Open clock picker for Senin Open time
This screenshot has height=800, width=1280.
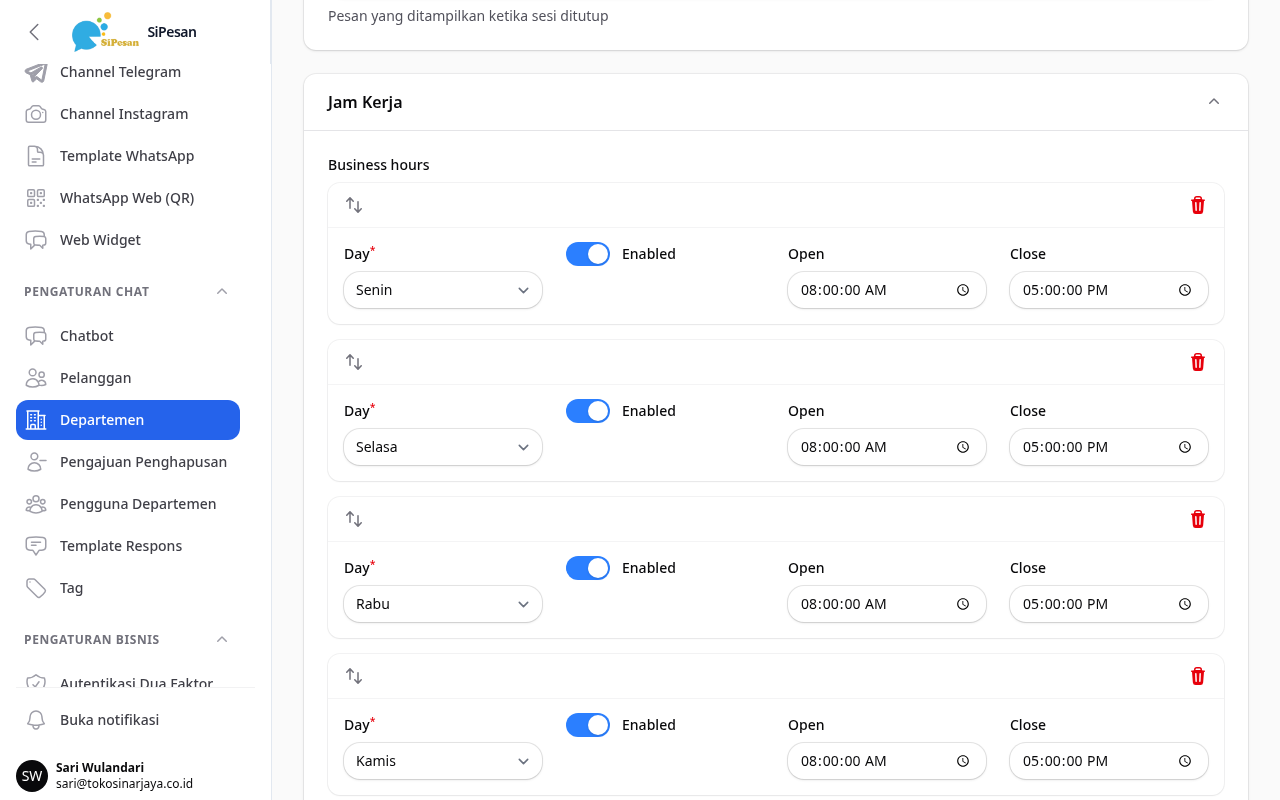963,290
